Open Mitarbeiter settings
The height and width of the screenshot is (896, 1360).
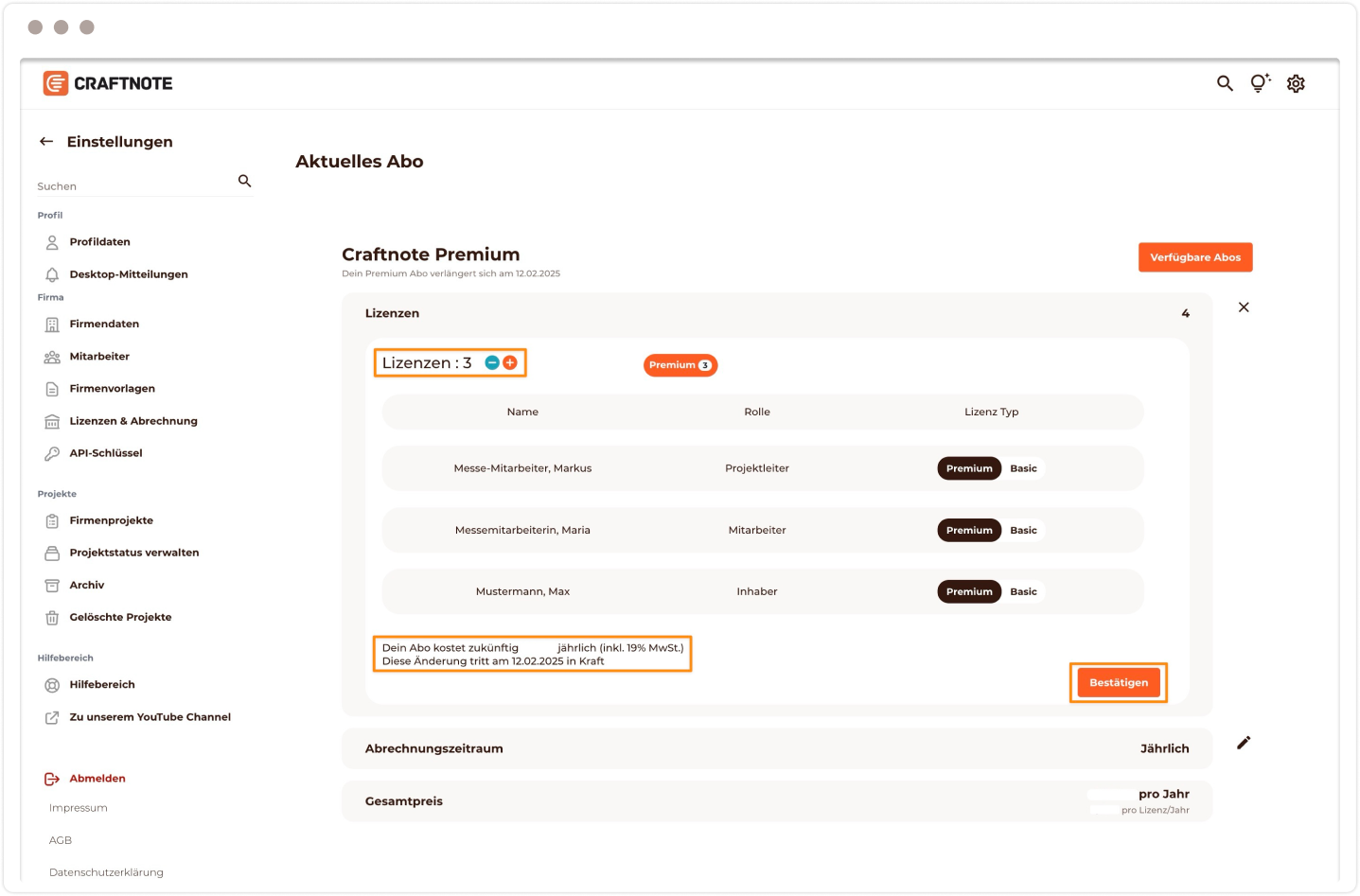pyautogui.click(x=99, y=357)
